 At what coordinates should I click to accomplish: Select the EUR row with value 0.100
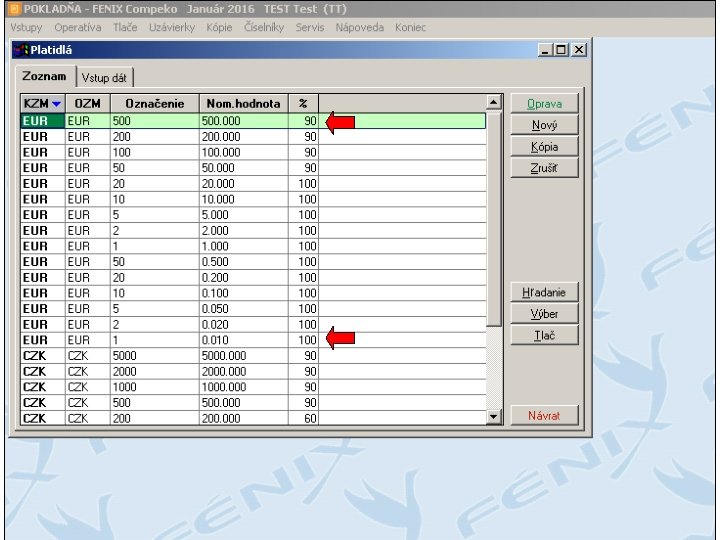coord(253,293)
